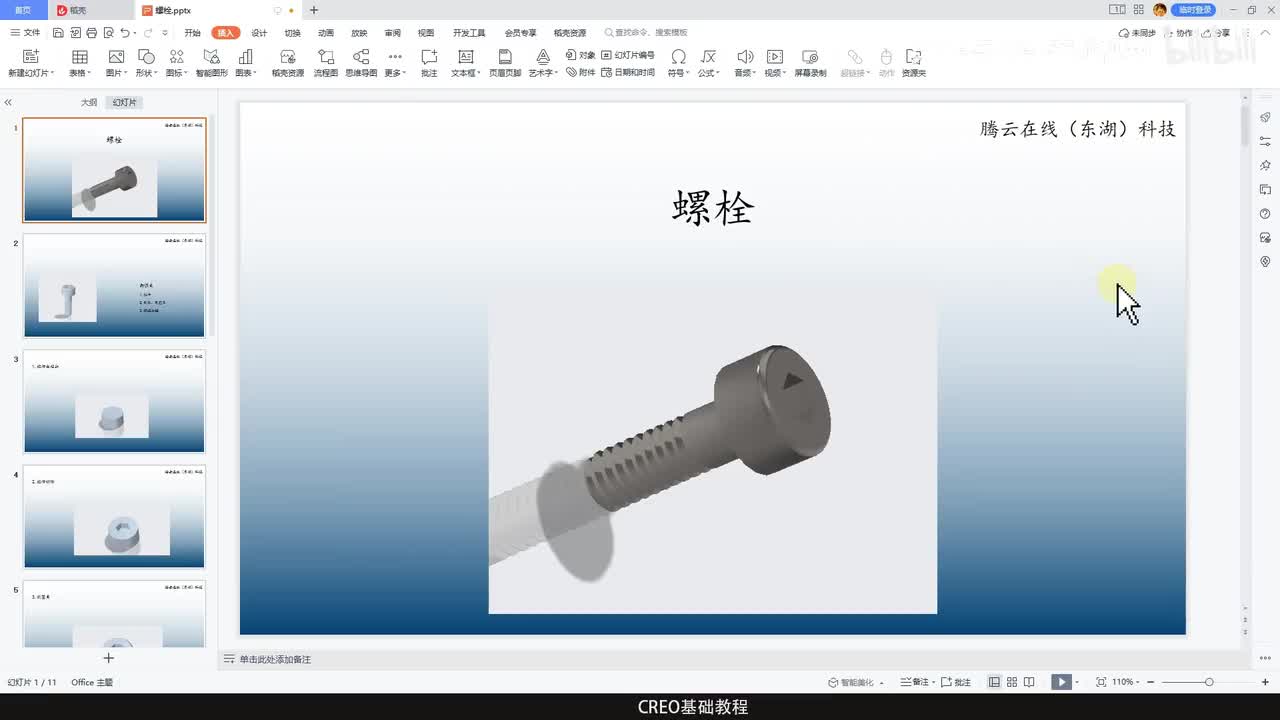This screenshot has width=1280, height=720.
Task: Click the 图片 picture insert icon
Action: (x=117, y=58)
